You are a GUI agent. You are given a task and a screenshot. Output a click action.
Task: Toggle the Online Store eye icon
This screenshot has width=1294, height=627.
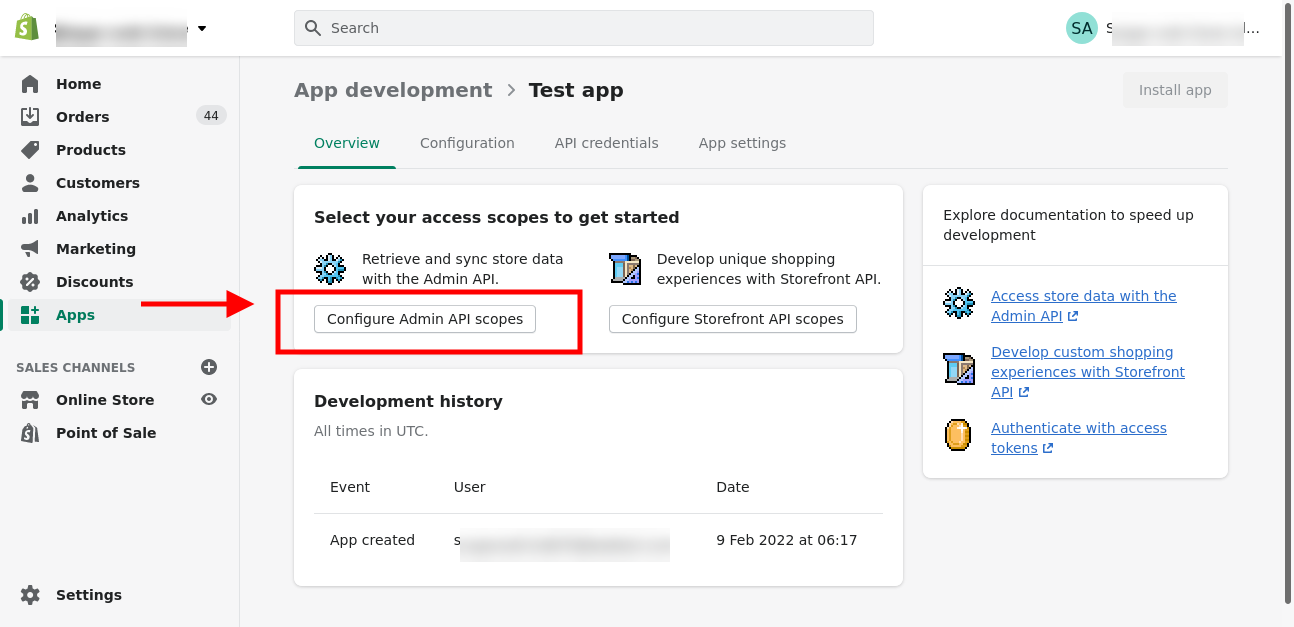(209, 399)
